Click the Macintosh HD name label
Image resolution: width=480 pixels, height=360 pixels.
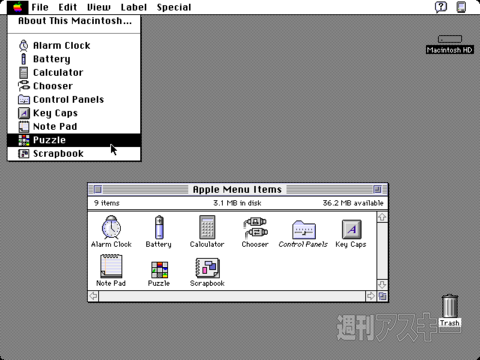[x=450, y=50]
